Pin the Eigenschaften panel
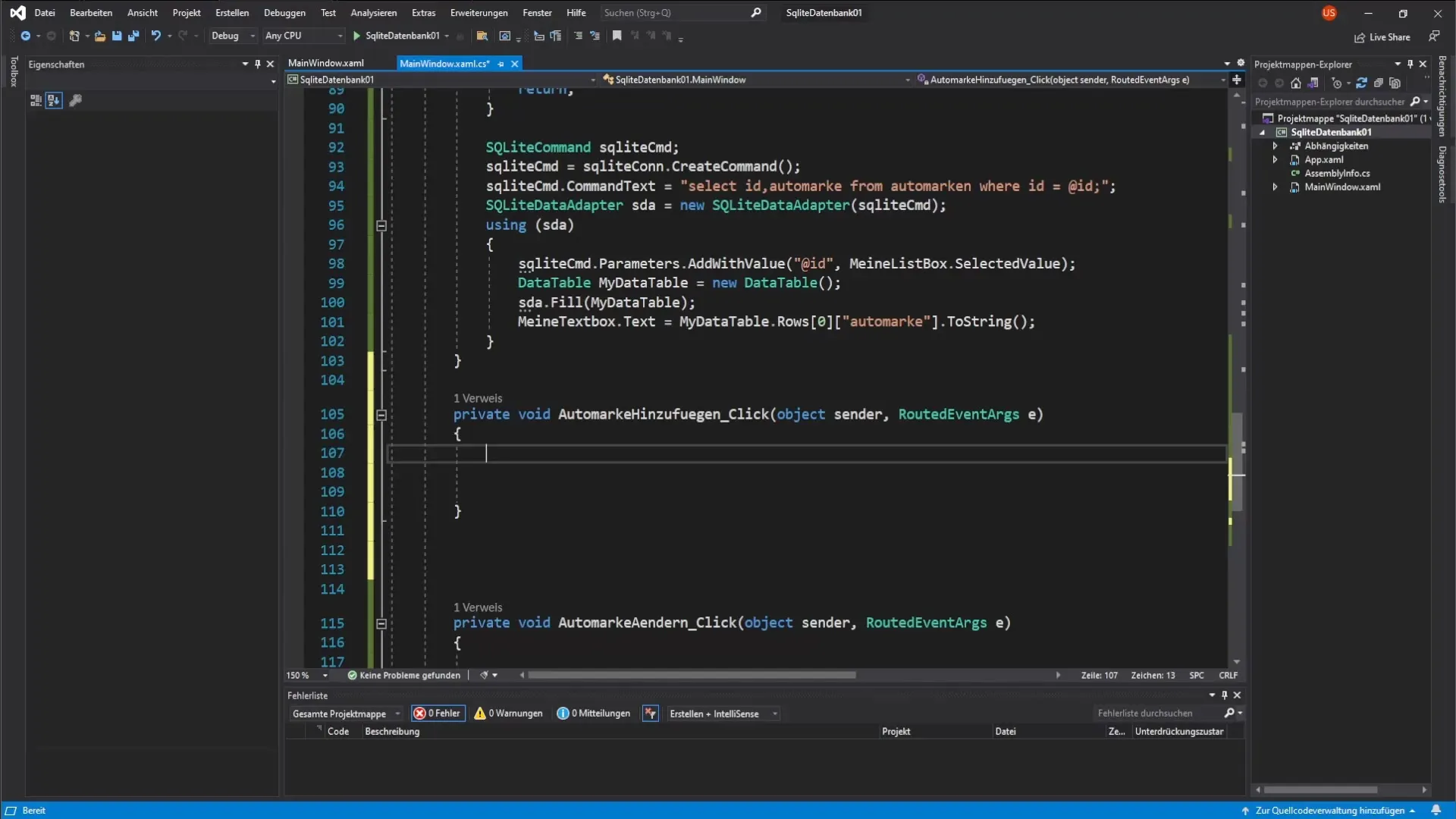The height and width of the screenshot is (819, 1456). pos(257,64)
